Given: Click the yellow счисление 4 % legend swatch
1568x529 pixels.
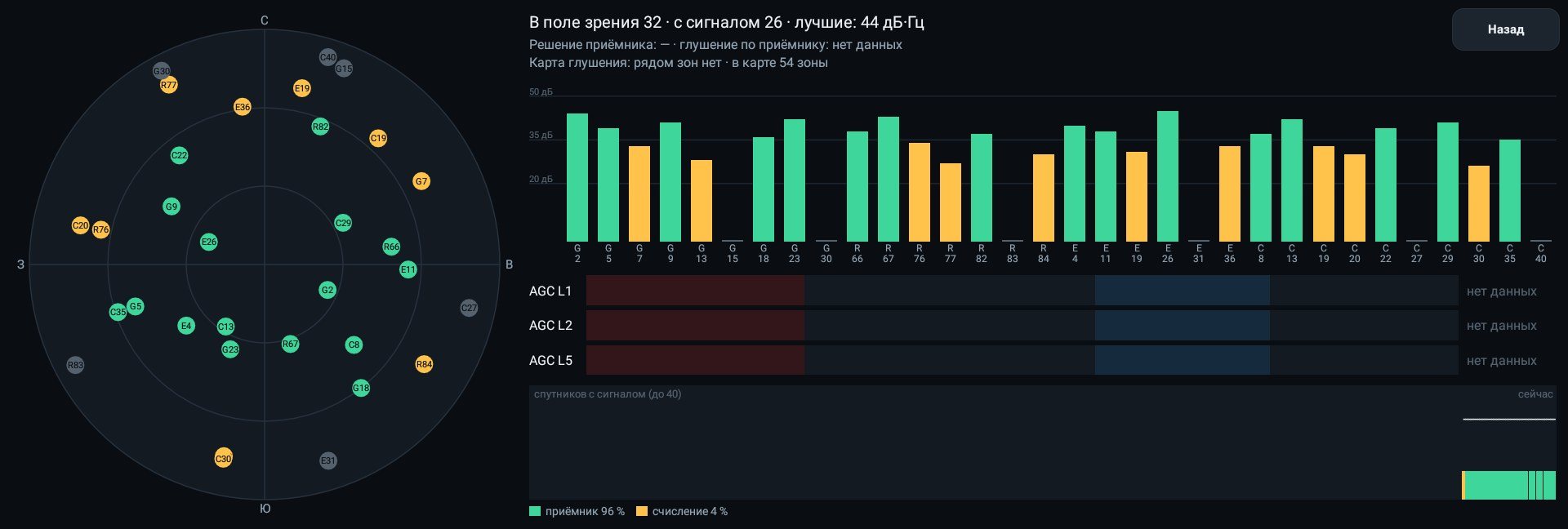Looking at the screenshot, I should click(642, 511).
